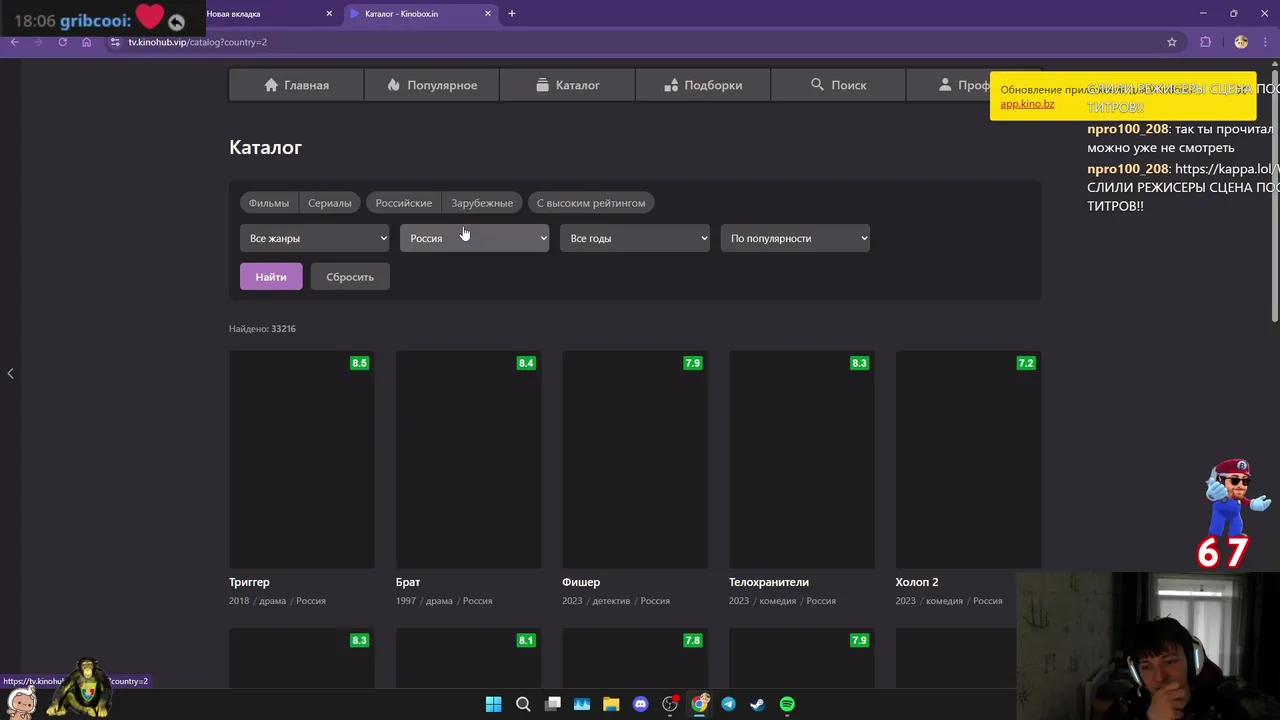Open the Подборки nav item
Screen dimensions: 1280x720
[702, 85]
